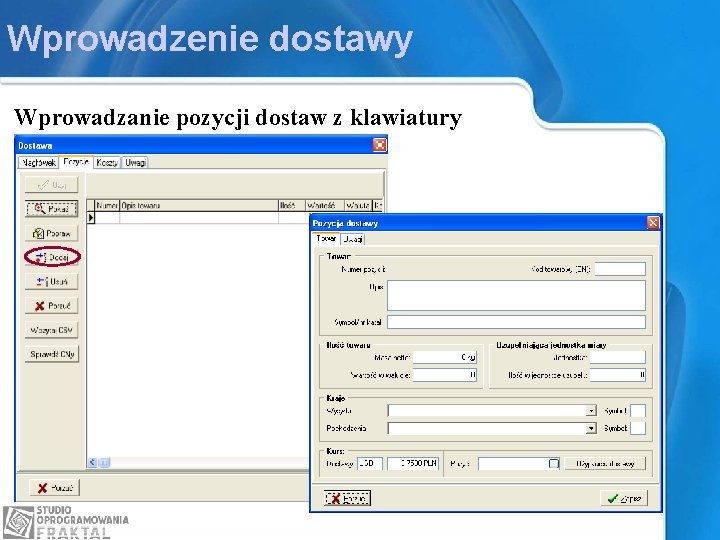Close the Dostawa window
The height and width of the screenshot is (540, 720).
pos(379,145)
